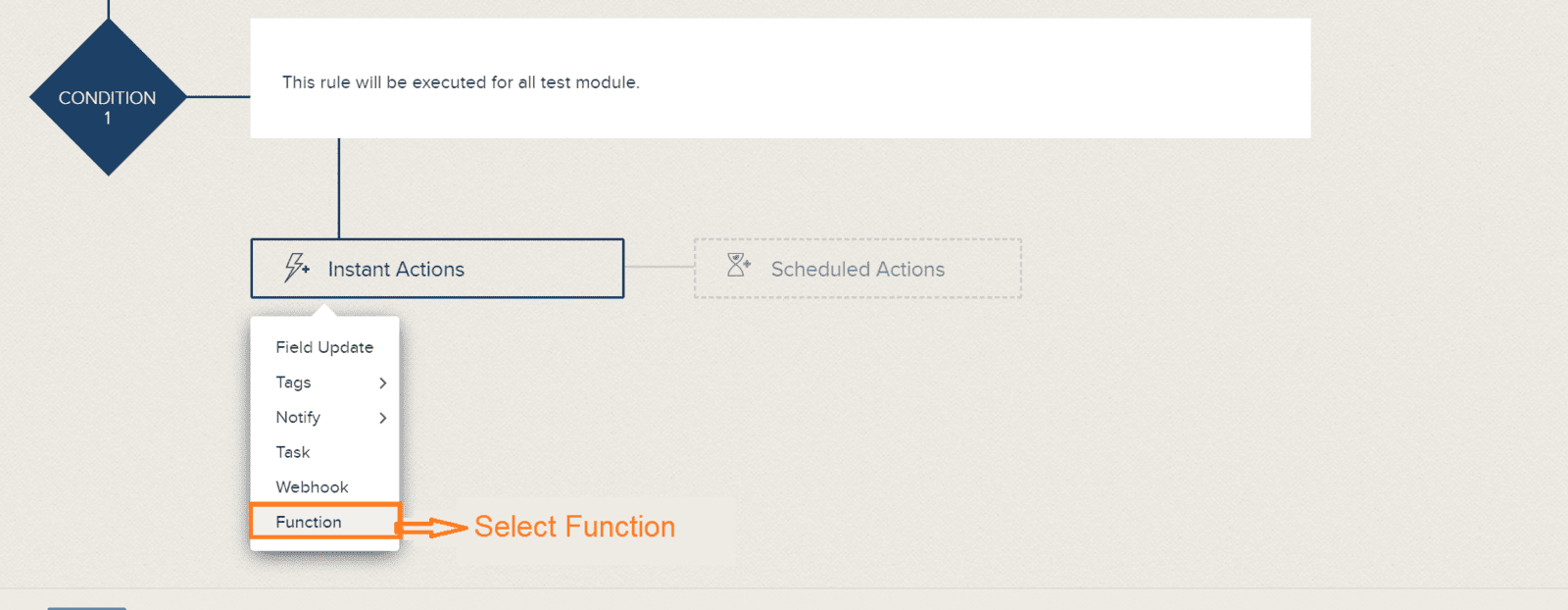Click the rule execution description box
Viewport: 1568px width, 610px height.
click(780, 78)
